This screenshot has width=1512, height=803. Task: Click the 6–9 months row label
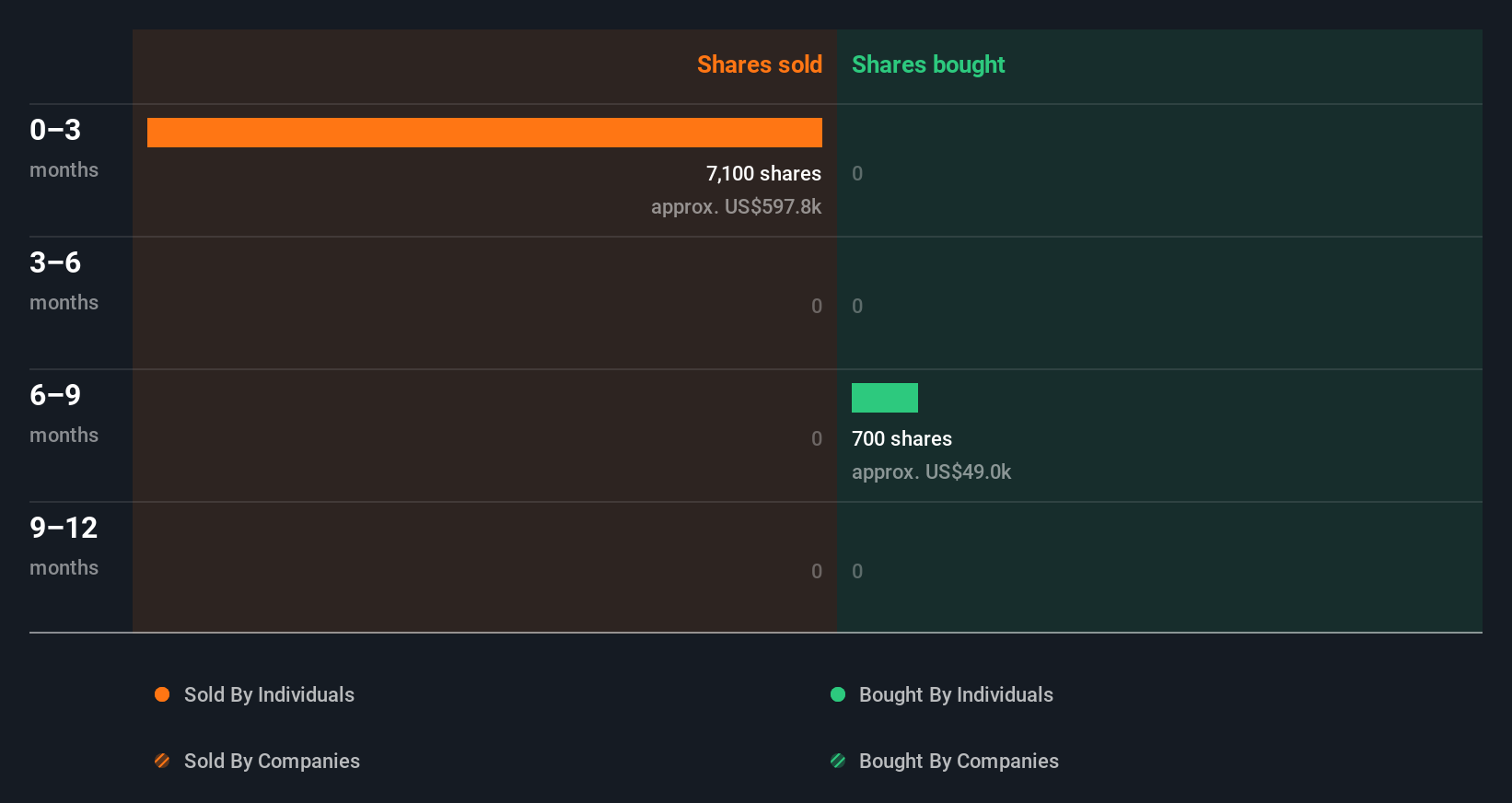point(64,413)
